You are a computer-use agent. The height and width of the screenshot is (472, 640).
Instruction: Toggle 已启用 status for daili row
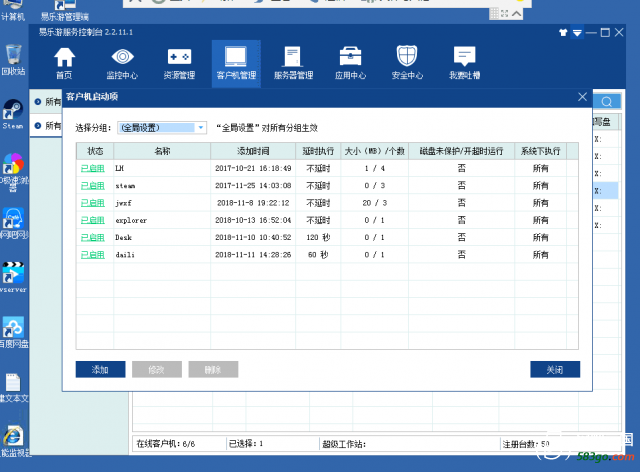pos(93,255)
